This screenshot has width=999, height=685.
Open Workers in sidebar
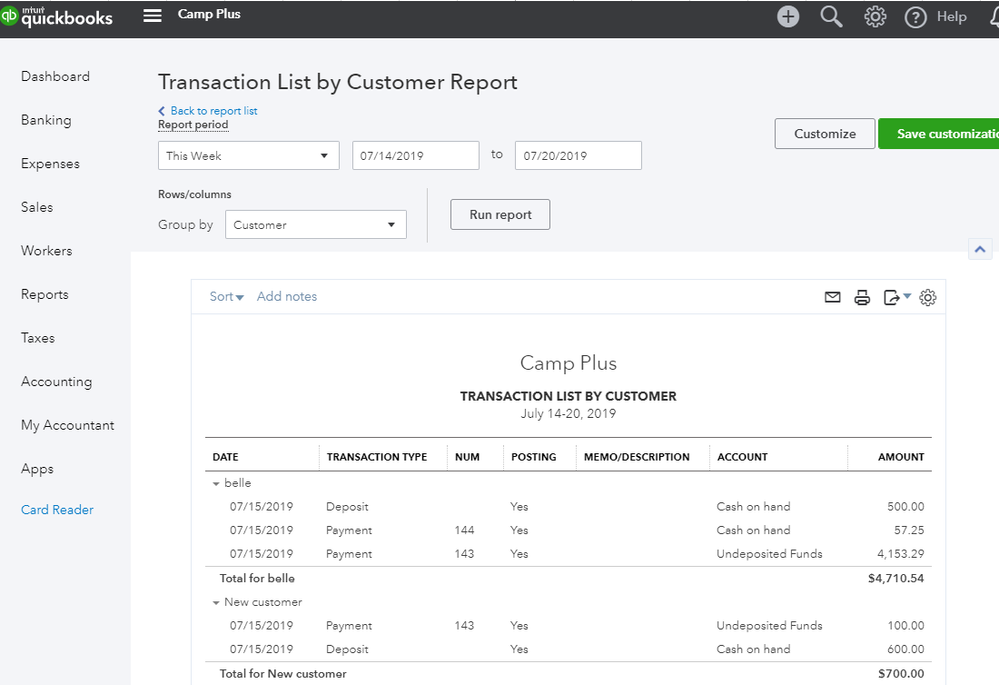(x=47, y=250)
